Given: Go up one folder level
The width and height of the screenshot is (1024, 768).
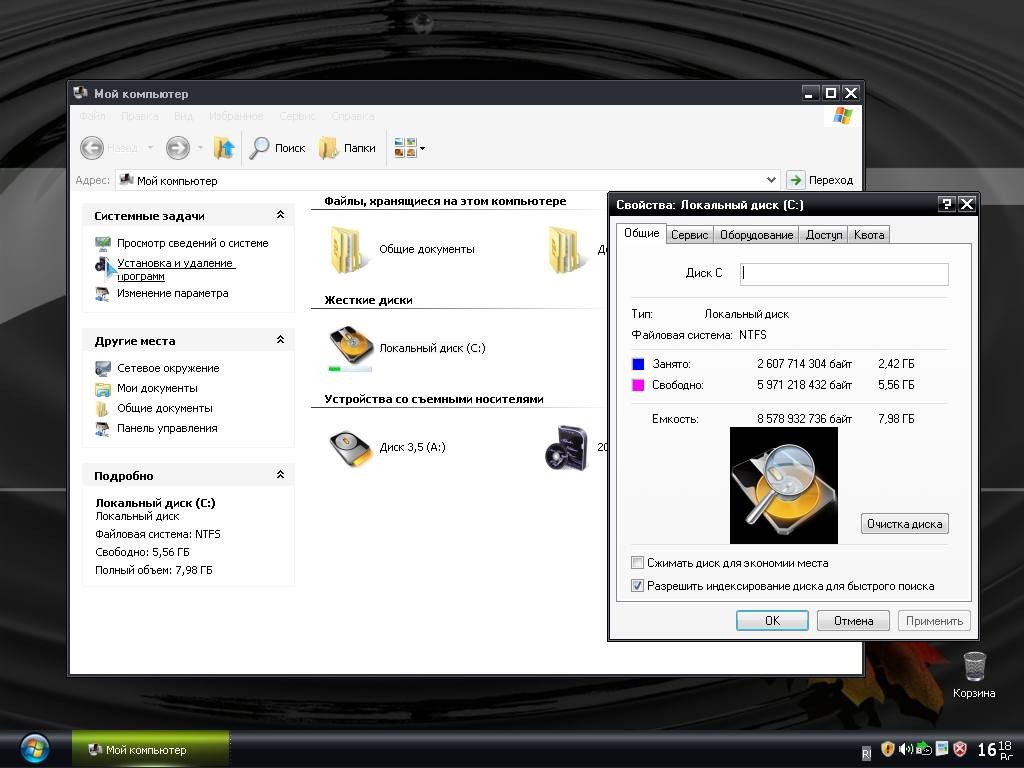Looking at the screenshot, I should click(224, 148).
